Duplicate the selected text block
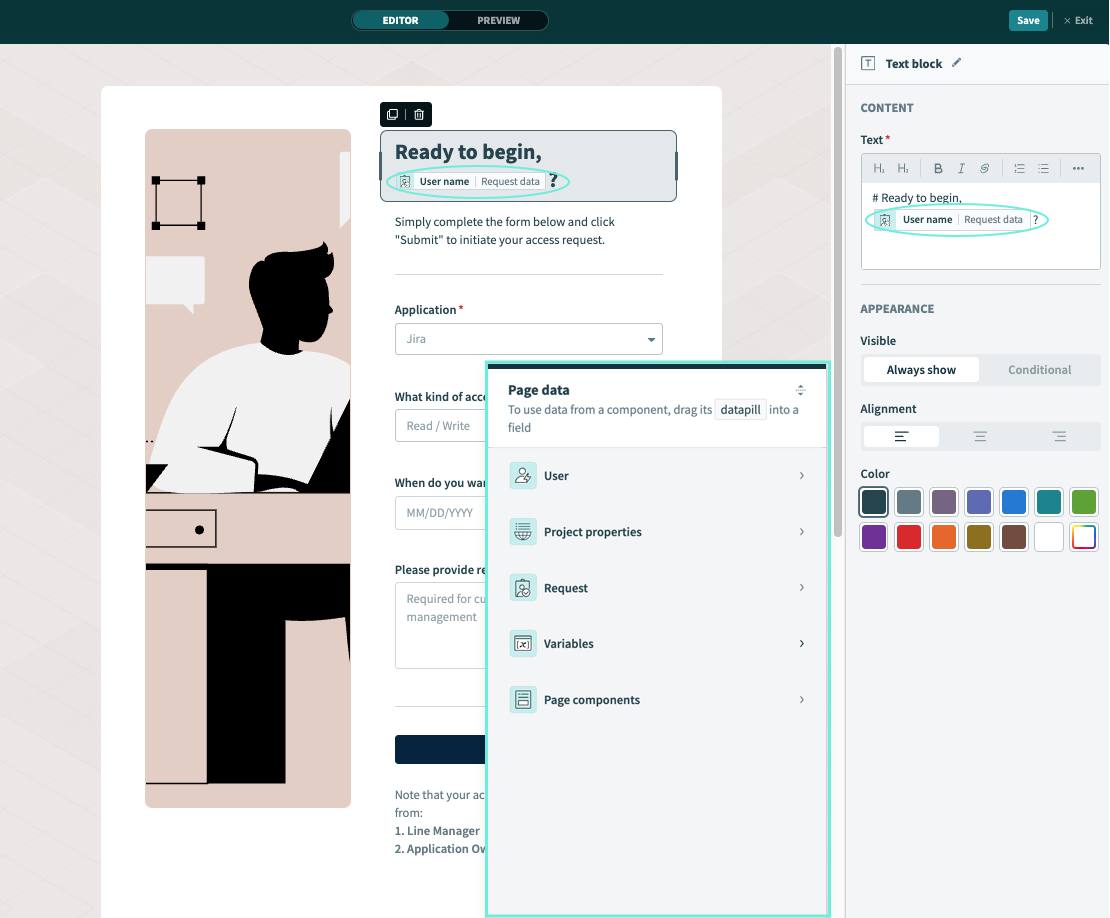Screen dimensions: 1110x918 [393, 115]
